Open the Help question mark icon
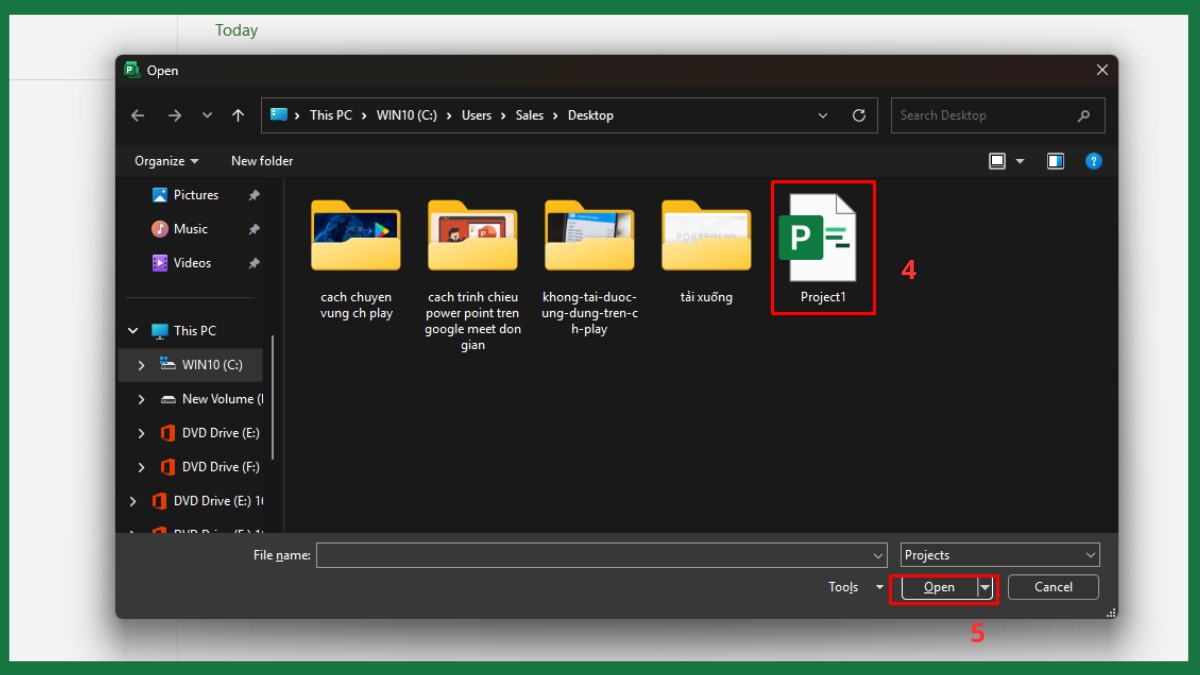1200x675 pixels. [1093, 161]
